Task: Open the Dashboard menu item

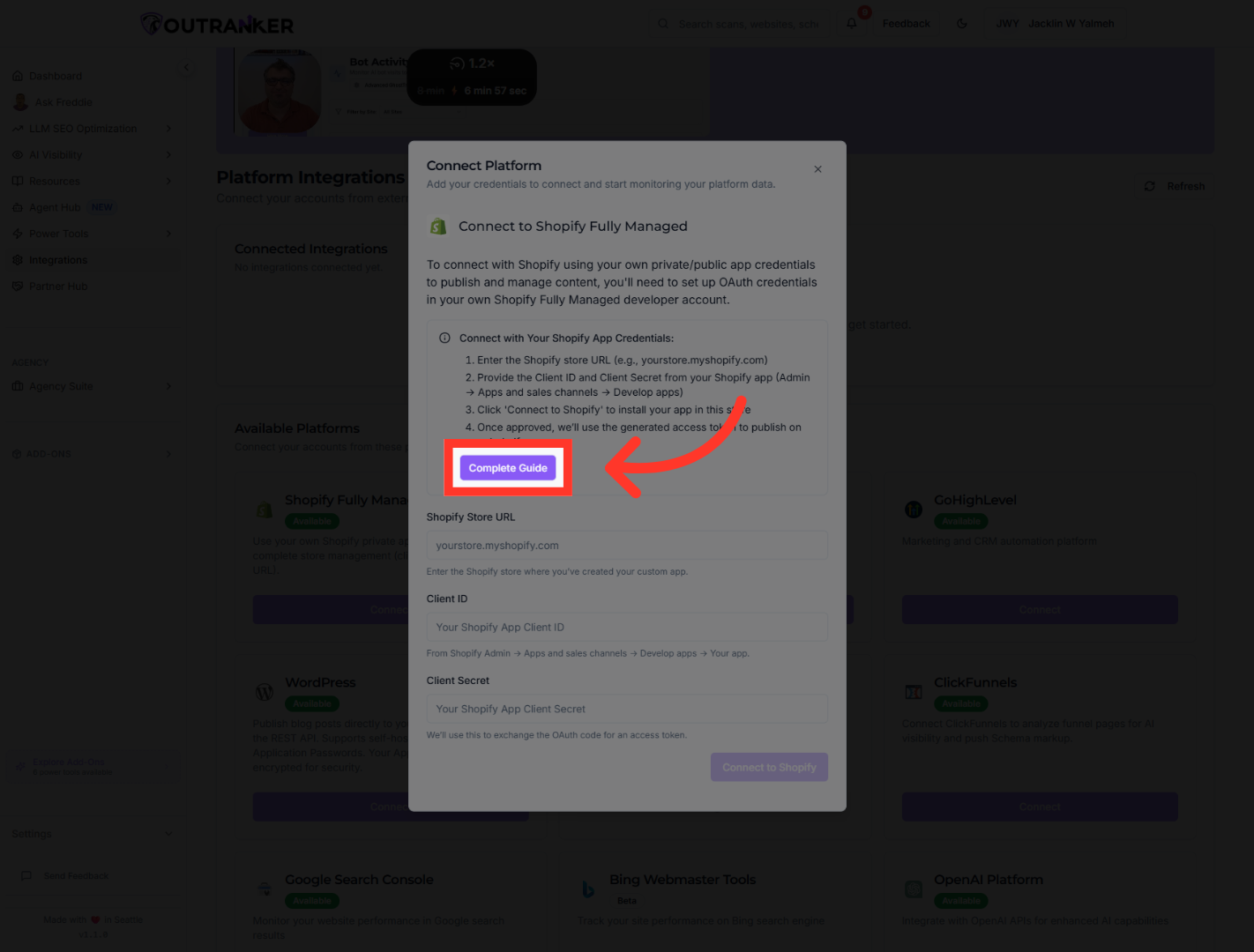Action: click(x=55, y=76)
